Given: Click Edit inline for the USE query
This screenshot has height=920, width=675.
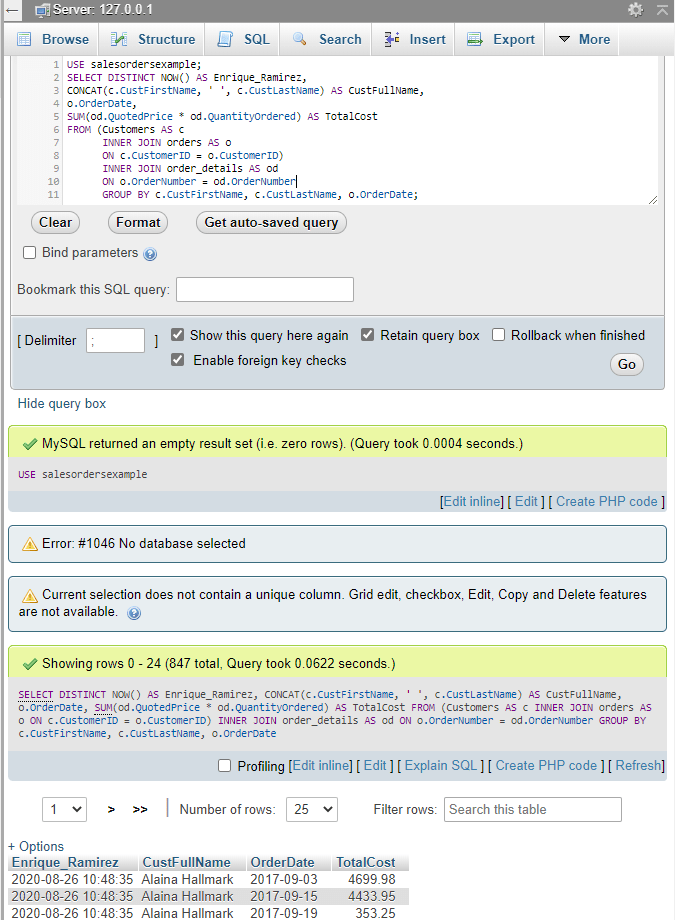Looking at the screenshot, I should pos(473,502).
